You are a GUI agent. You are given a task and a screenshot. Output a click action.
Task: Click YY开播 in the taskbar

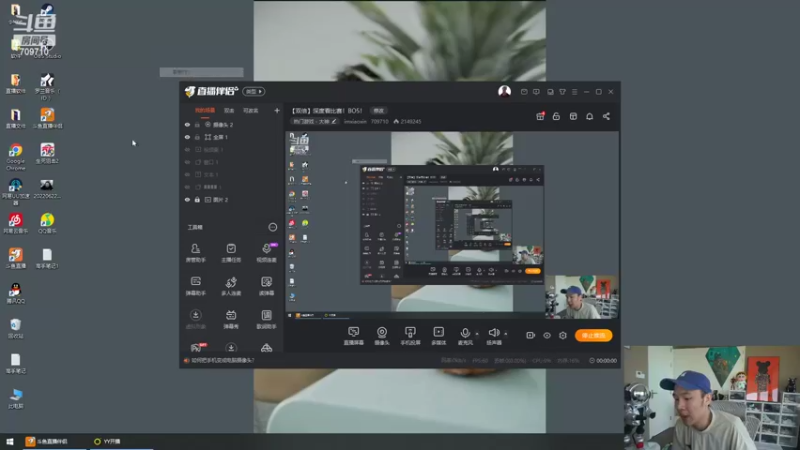pos(121,441)
